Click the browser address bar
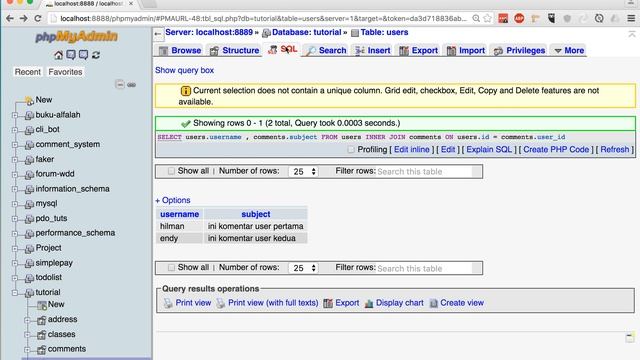 coord(263,18)
